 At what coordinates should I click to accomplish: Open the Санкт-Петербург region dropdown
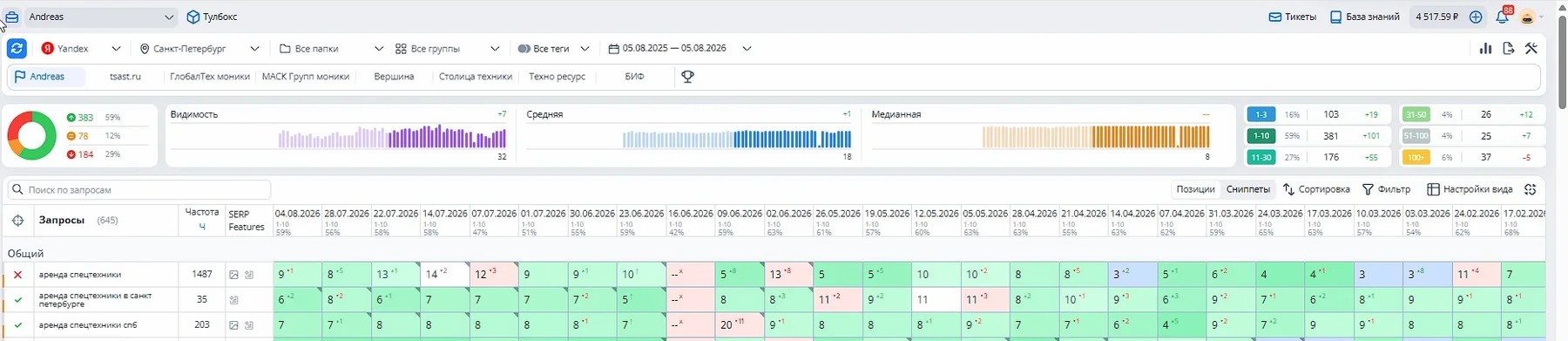199,49
